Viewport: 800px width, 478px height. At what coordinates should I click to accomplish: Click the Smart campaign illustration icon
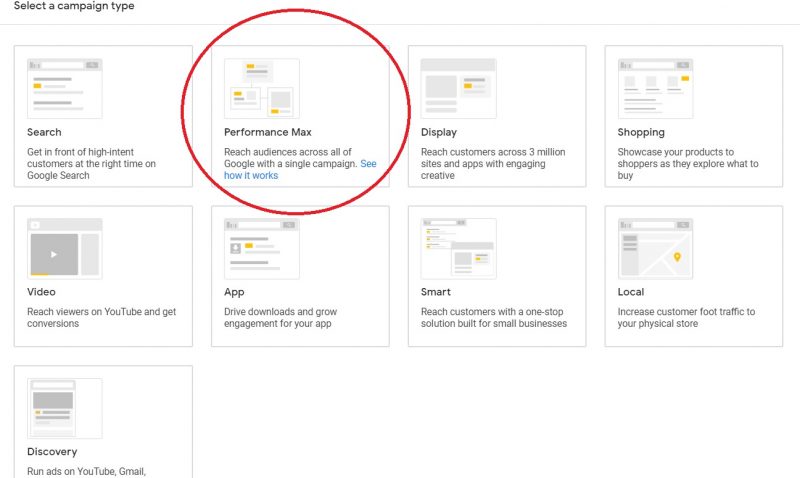[458, 248]
